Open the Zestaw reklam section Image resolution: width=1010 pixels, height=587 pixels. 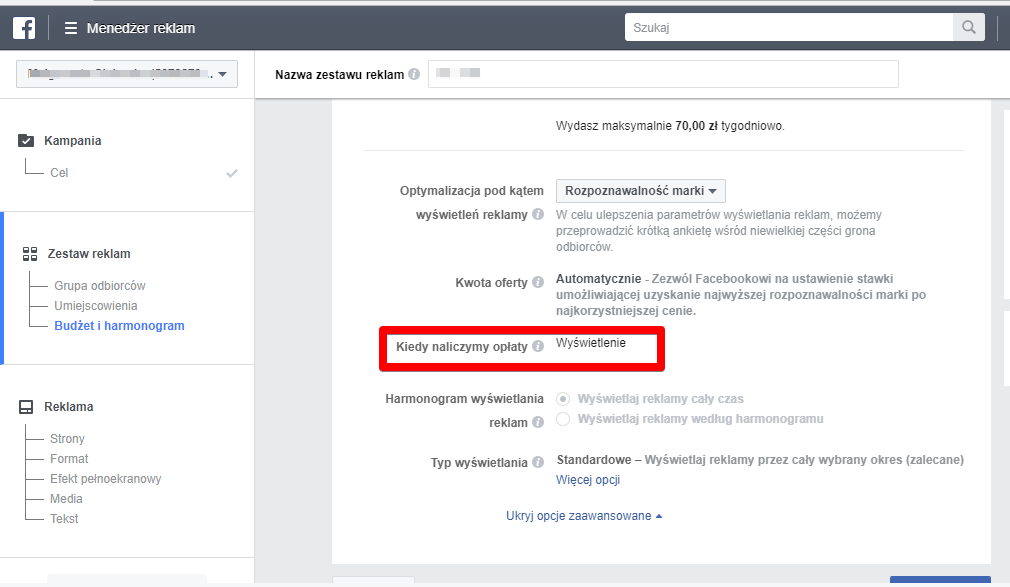tap(89, 254)
